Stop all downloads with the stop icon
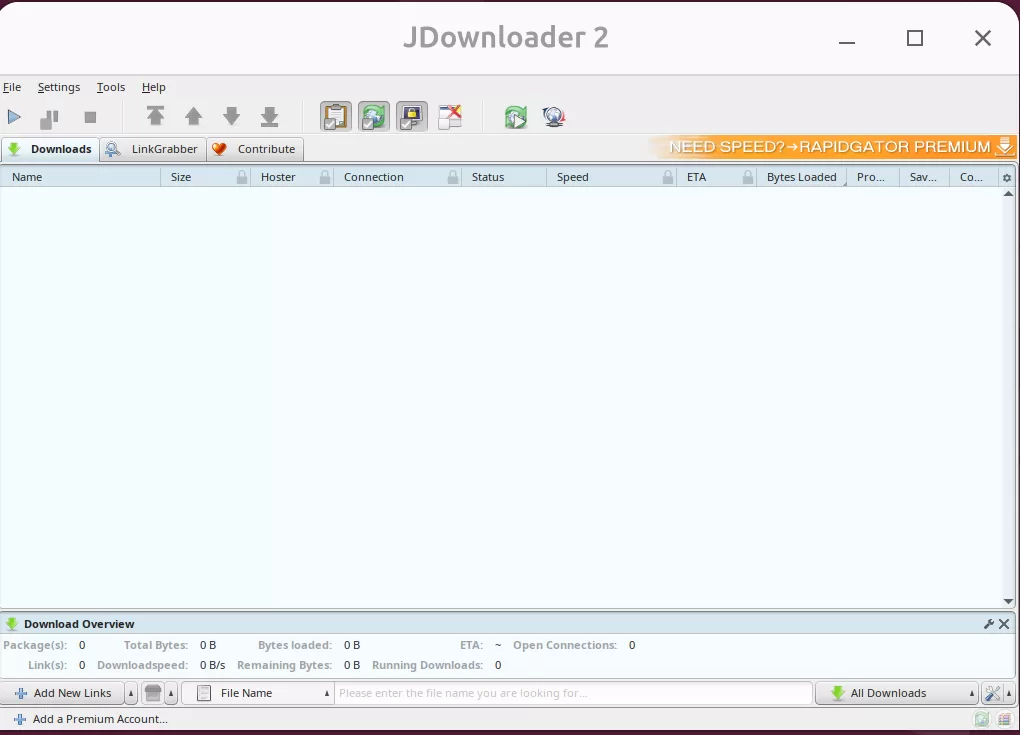Viewport: 1020px width, 735px height. click(x=90, y=118)
